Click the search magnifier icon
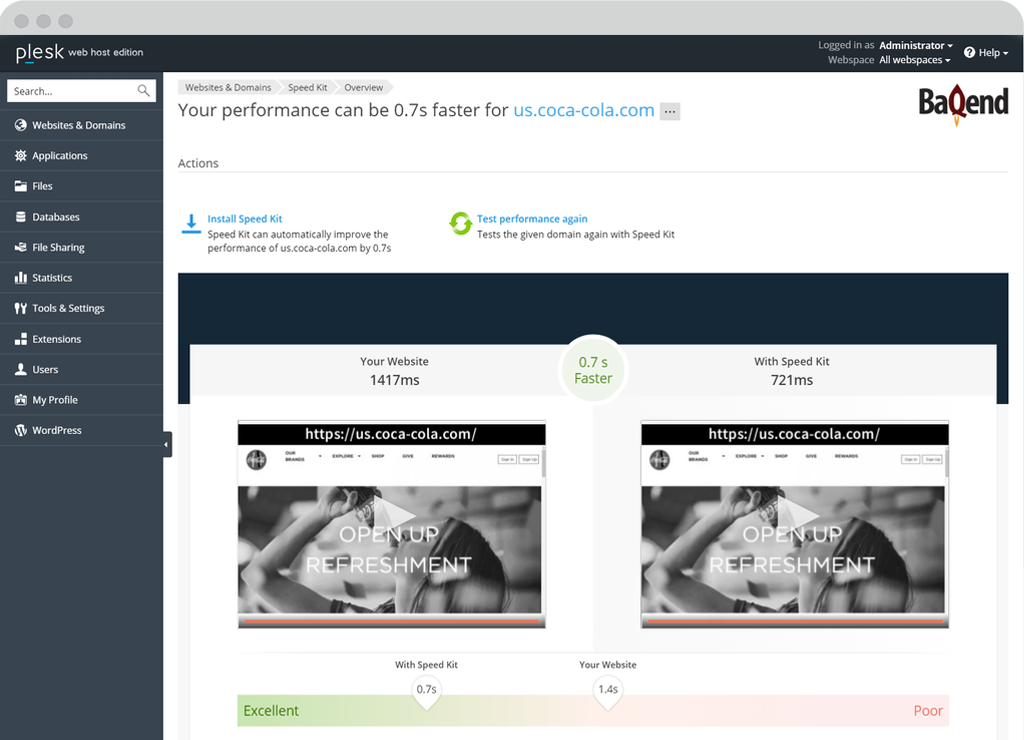Viewport: 1024px width, 740px height. (143, 91)
